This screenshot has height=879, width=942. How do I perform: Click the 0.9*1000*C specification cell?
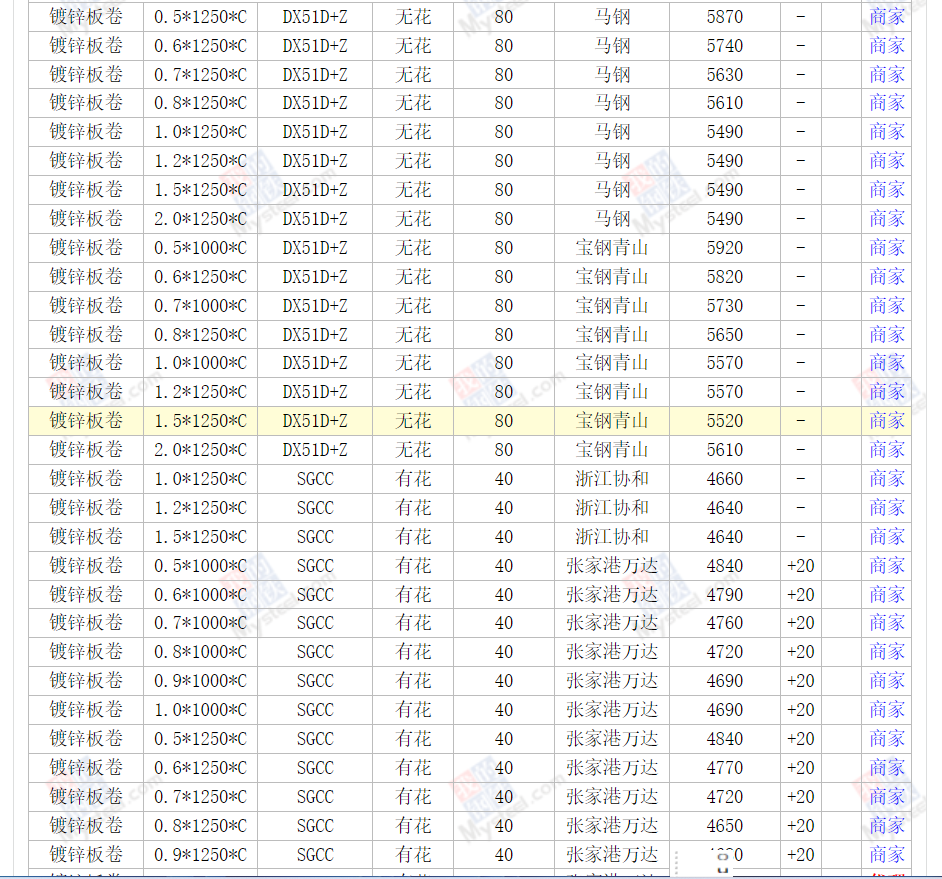[200, 681]
